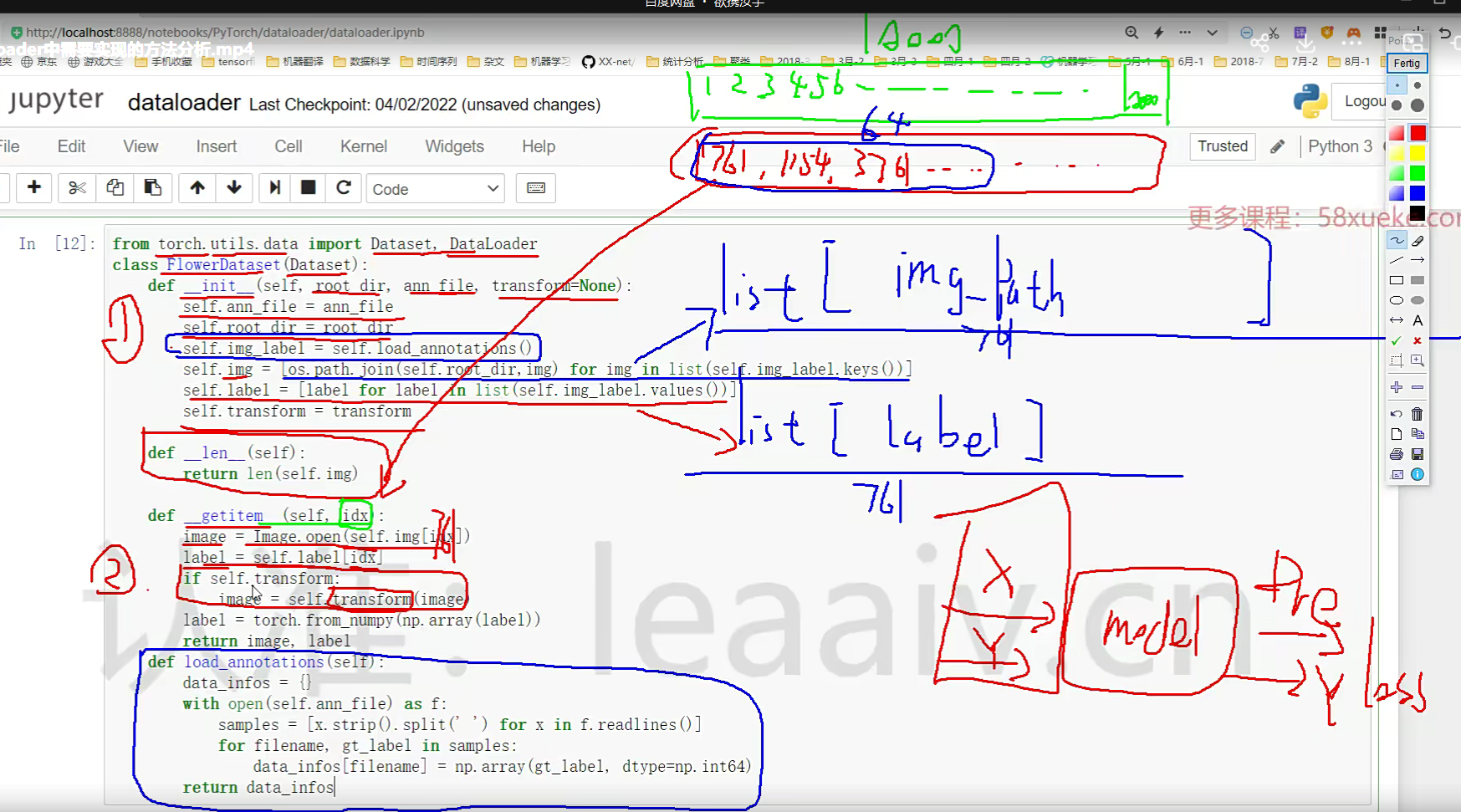Open the Insert menu
Screen dimensions: 1461x812
(x=217, y=146)
